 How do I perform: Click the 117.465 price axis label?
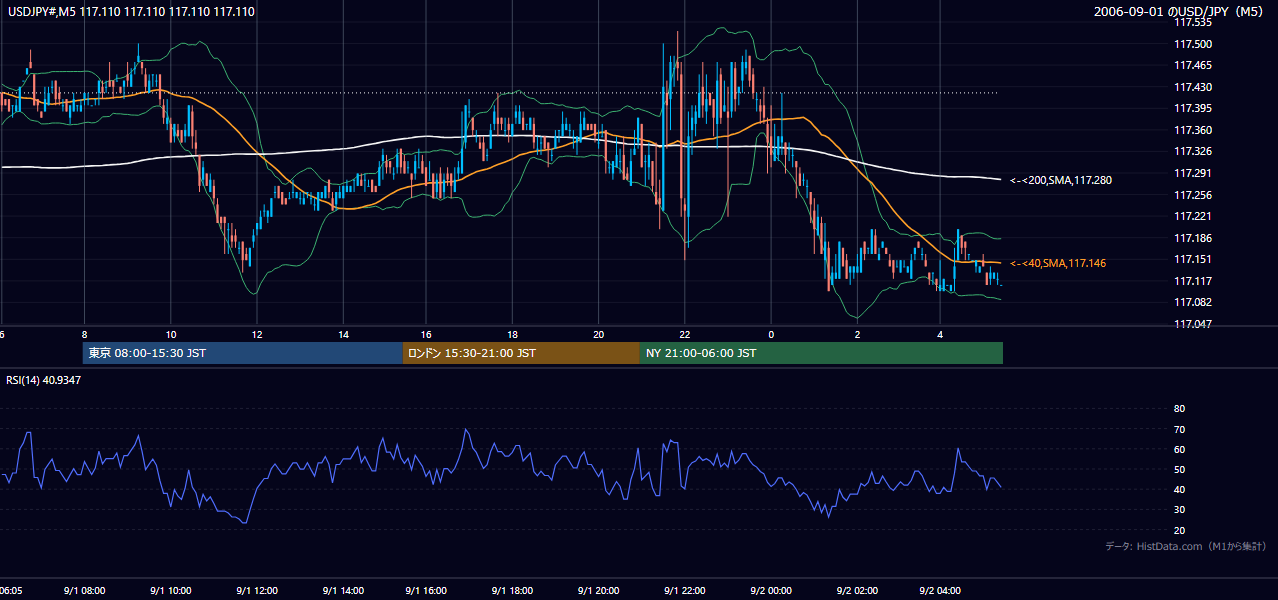coord(1193,66)
